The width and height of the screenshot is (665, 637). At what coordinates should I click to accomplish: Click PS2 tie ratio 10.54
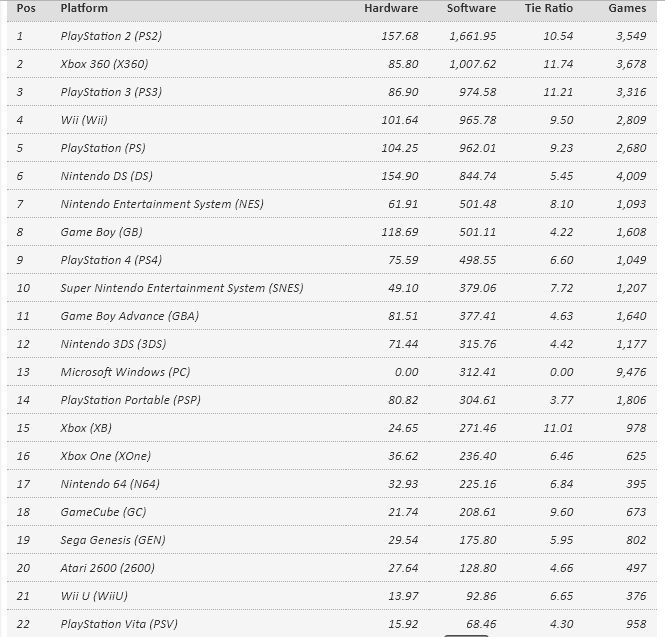pyautogui.click(x=558, y=36)
